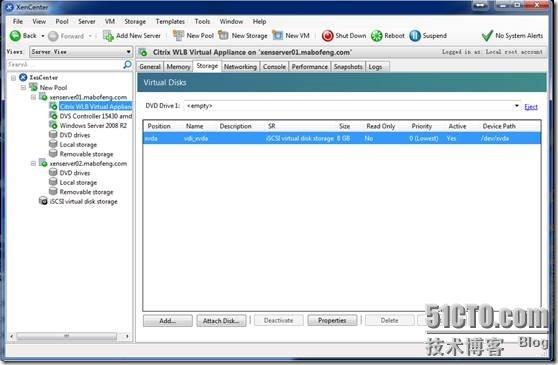This screenshot has width=558, height=365.
Task: Click the Add... button
Action: coord(168,321)
